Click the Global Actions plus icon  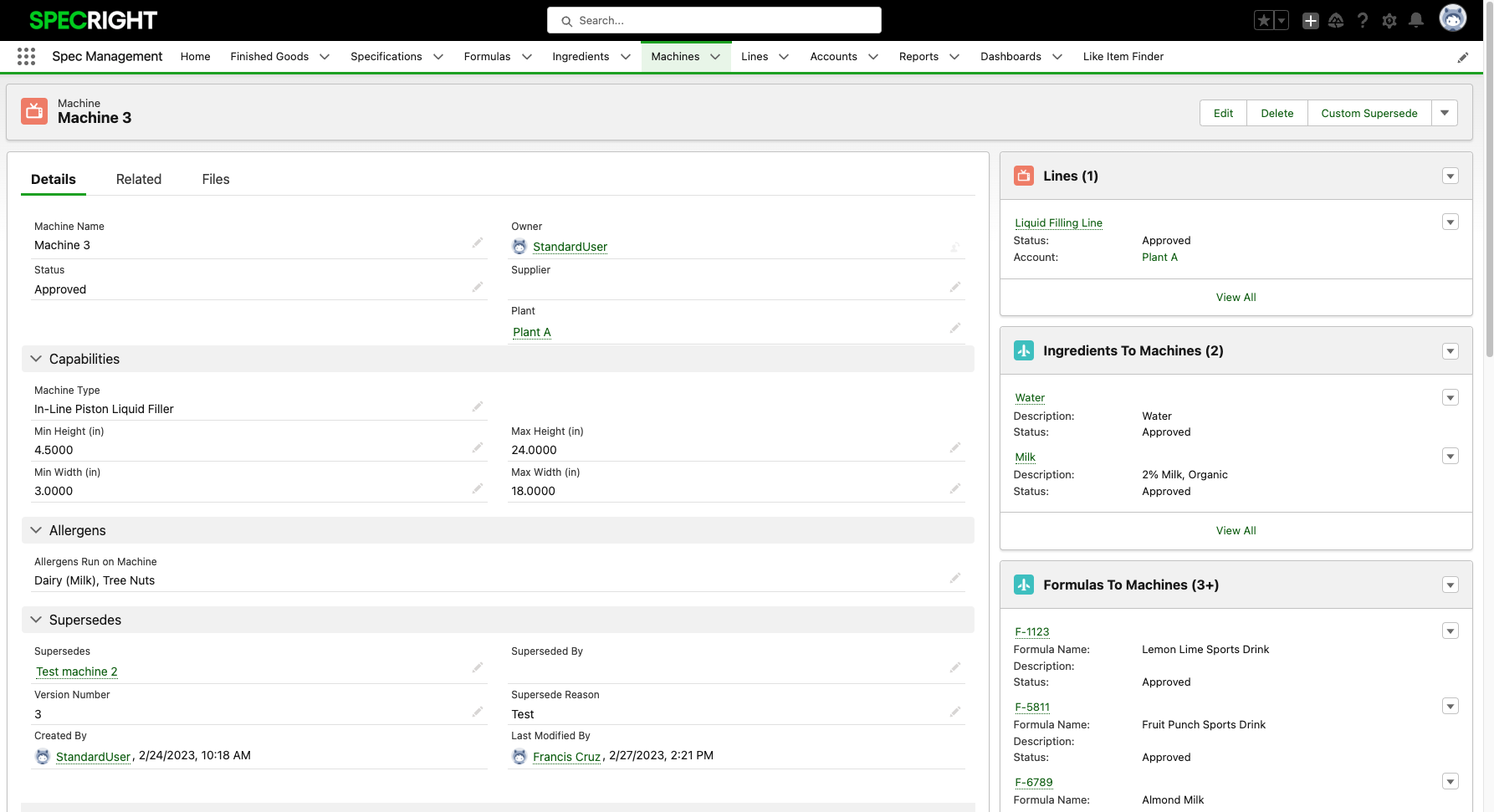click(x=1311, y=21)
